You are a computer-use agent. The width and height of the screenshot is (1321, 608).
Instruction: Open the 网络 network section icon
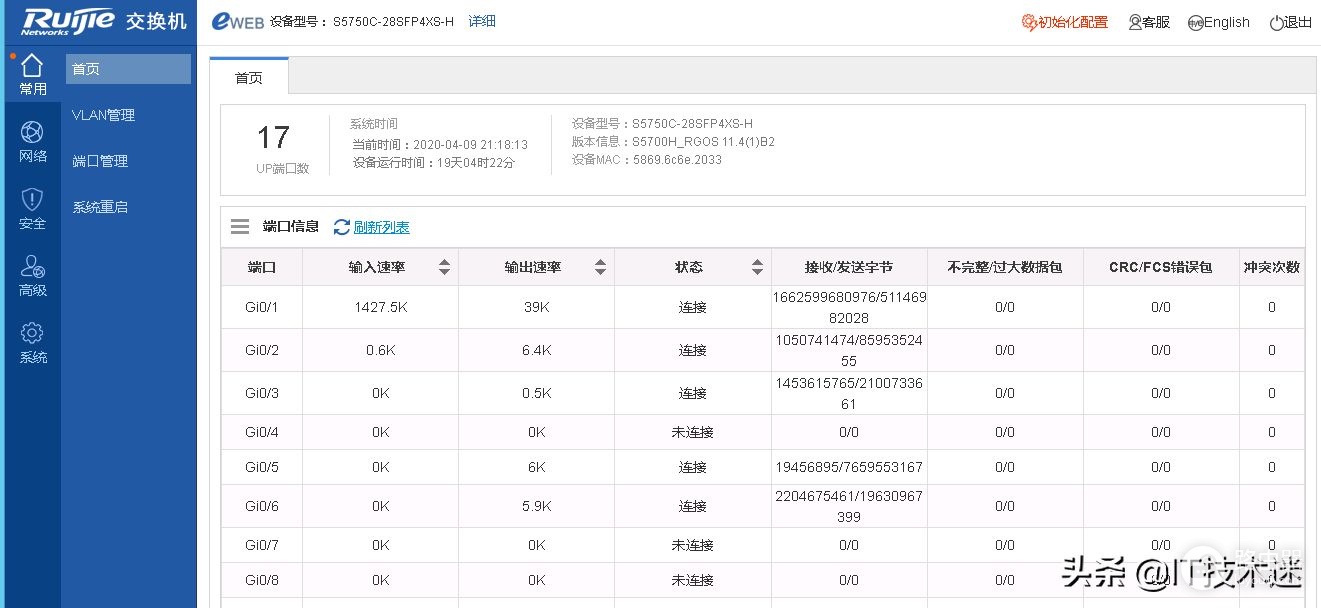pos(32,132)
